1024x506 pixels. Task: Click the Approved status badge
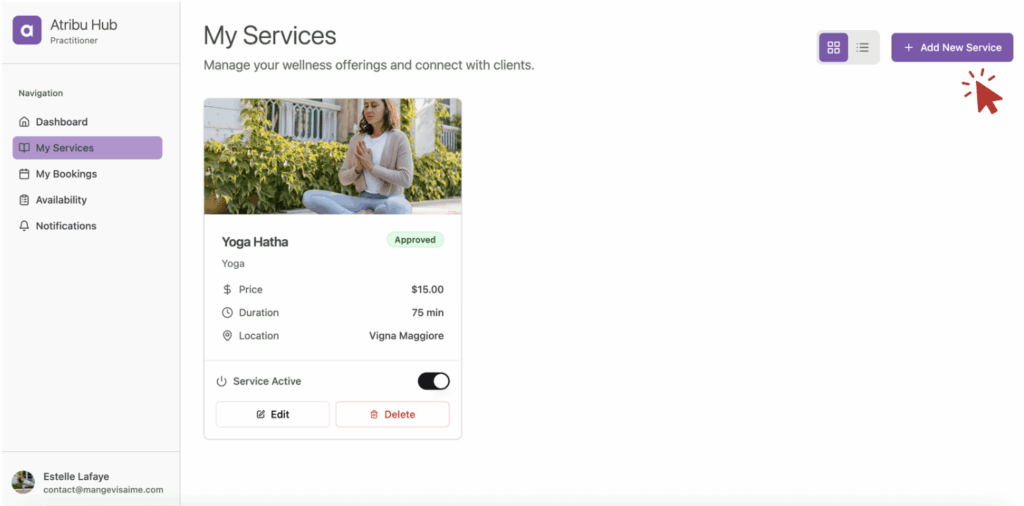415,240
